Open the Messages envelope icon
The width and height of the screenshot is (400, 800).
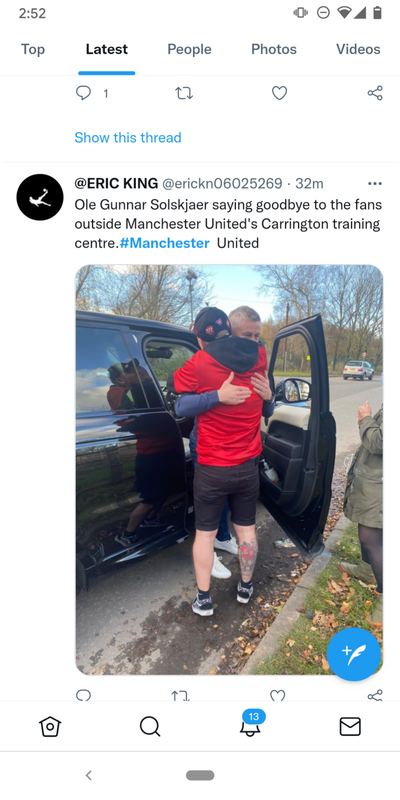pos(350,727)
